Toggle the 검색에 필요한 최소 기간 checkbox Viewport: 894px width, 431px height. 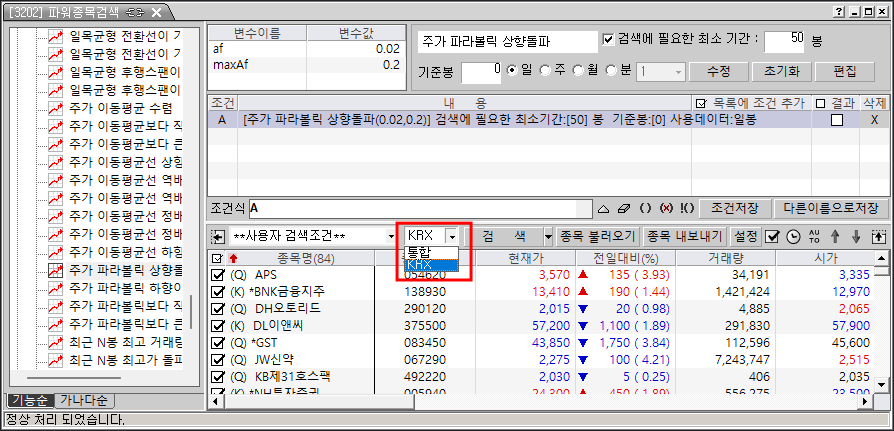click(x=608, y=39)
